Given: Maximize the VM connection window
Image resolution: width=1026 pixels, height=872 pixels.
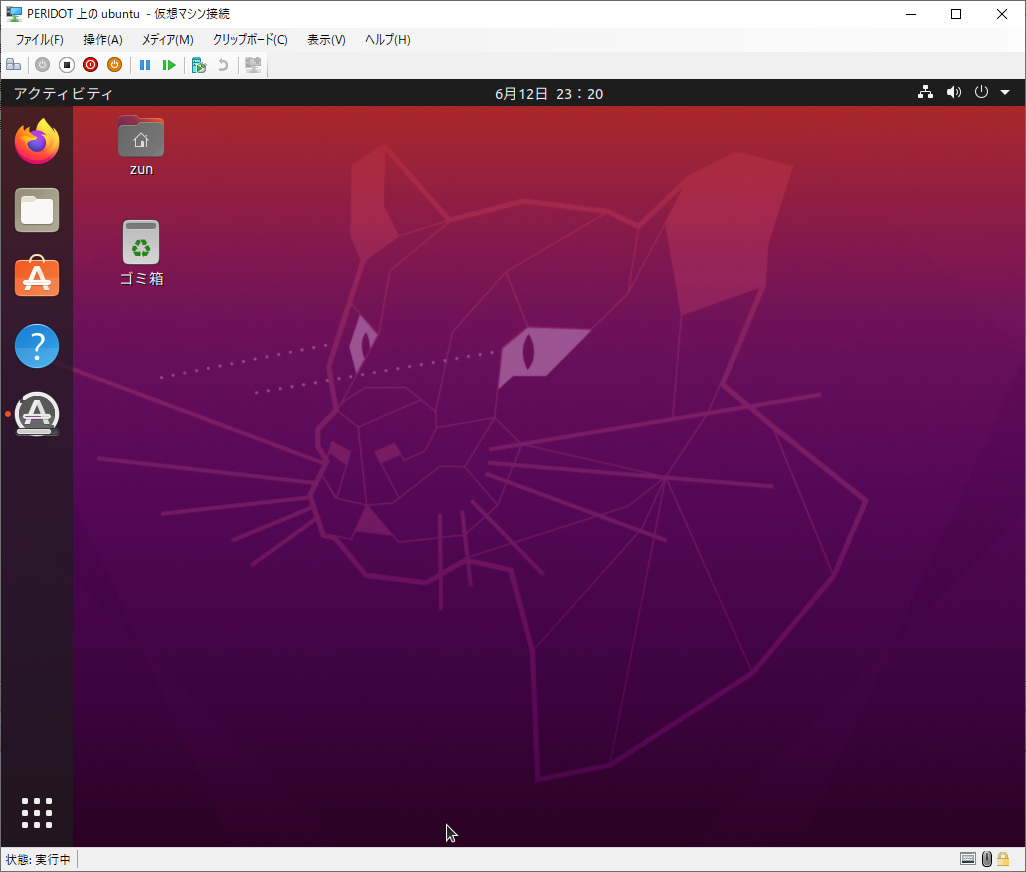Looking at the screenshot, I should [x=956, y=14].
